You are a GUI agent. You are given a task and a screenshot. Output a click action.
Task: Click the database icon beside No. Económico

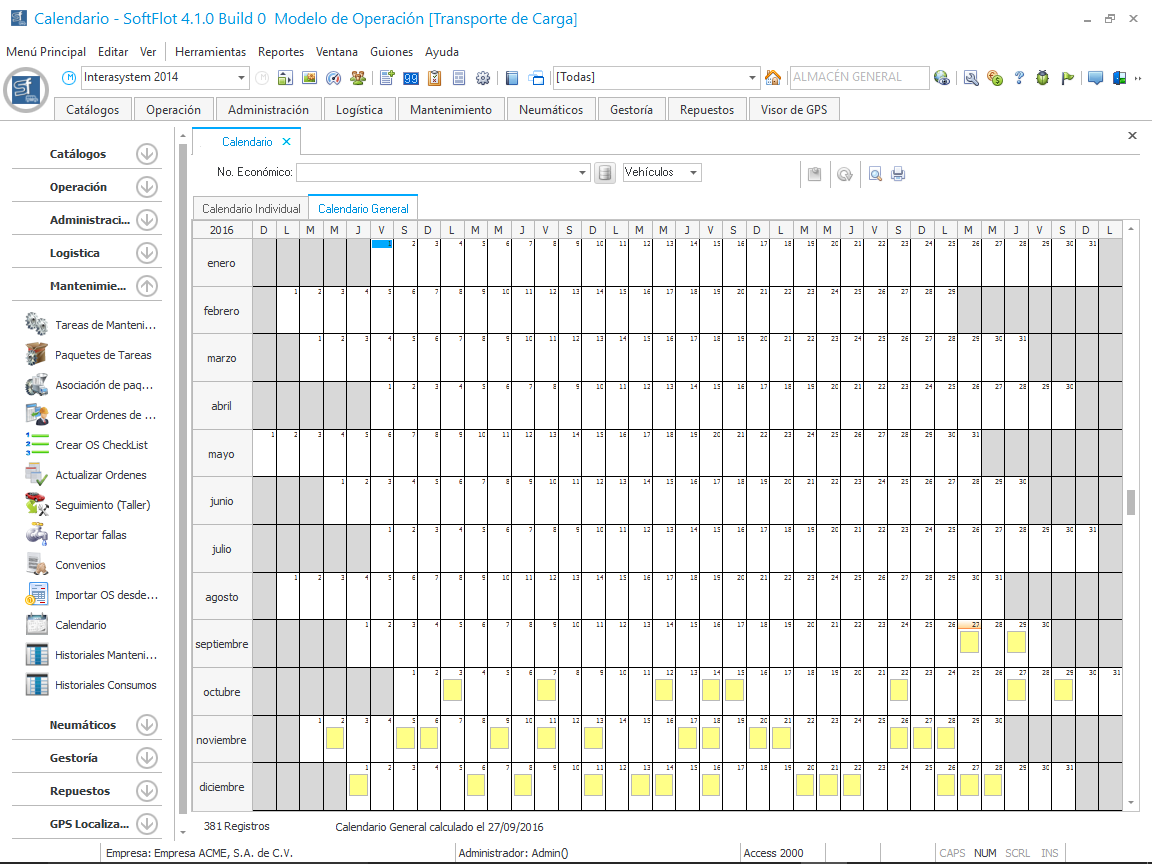coord(604,173)
